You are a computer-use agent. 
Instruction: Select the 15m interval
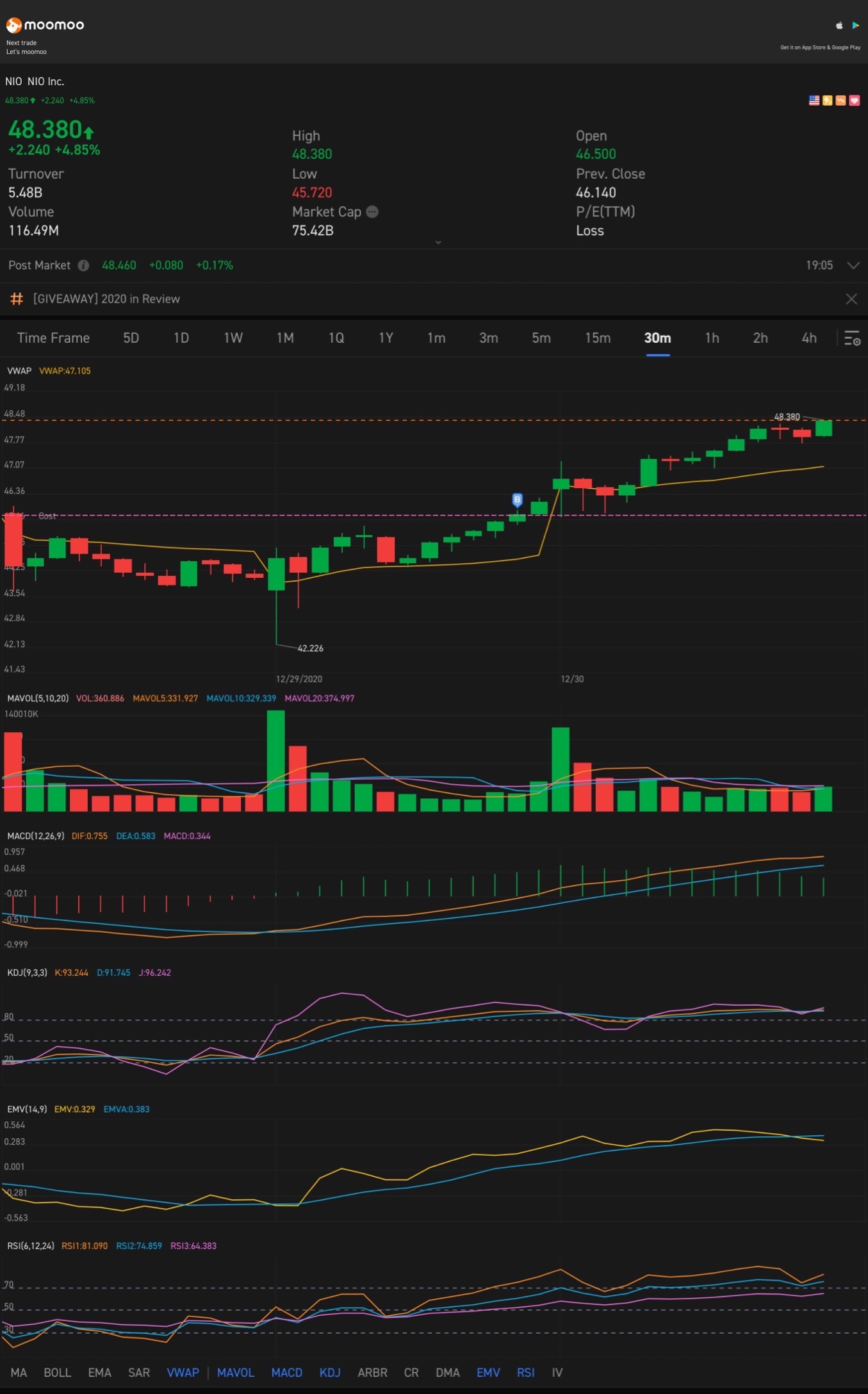click(598, 338)
